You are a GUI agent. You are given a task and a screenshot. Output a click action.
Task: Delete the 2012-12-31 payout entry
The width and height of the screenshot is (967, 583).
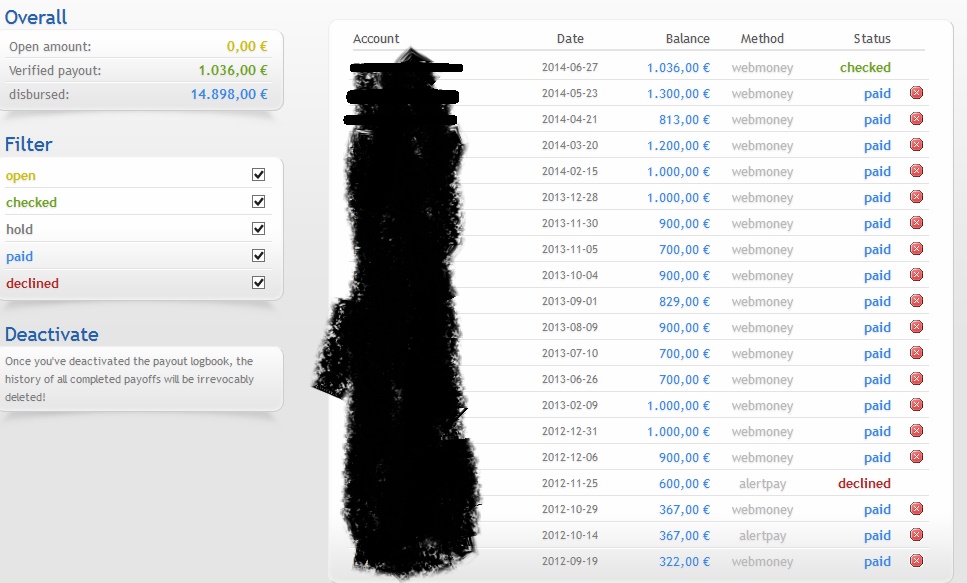coord(916,431)
